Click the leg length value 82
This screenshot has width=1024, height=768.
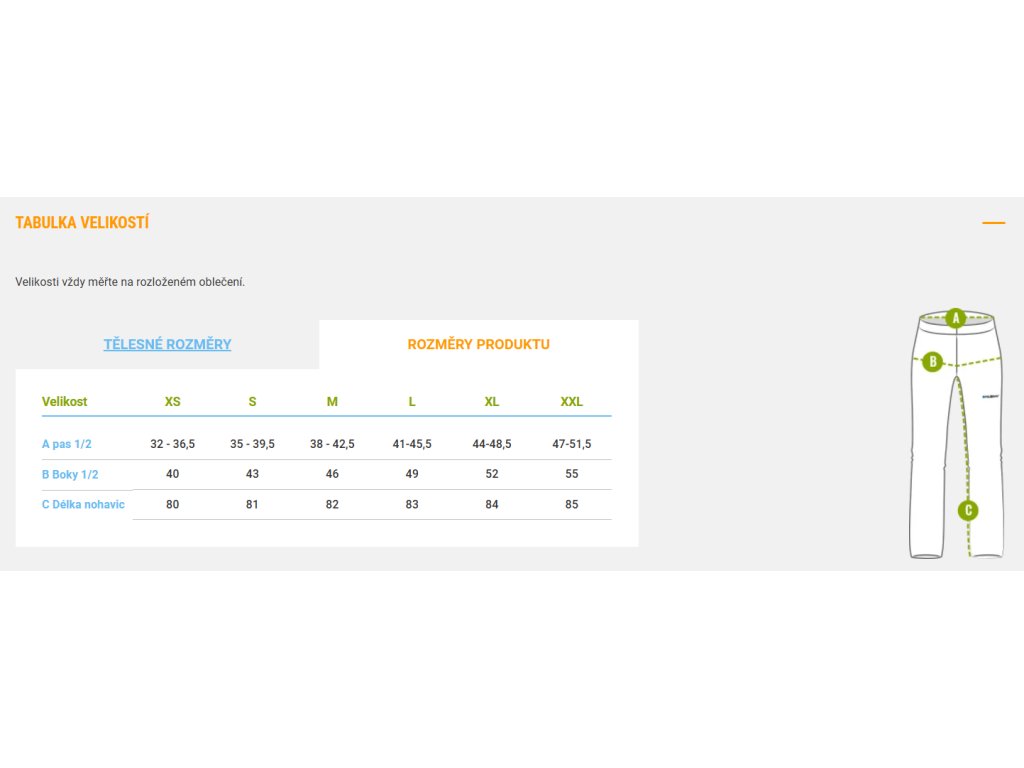[332, 504]
